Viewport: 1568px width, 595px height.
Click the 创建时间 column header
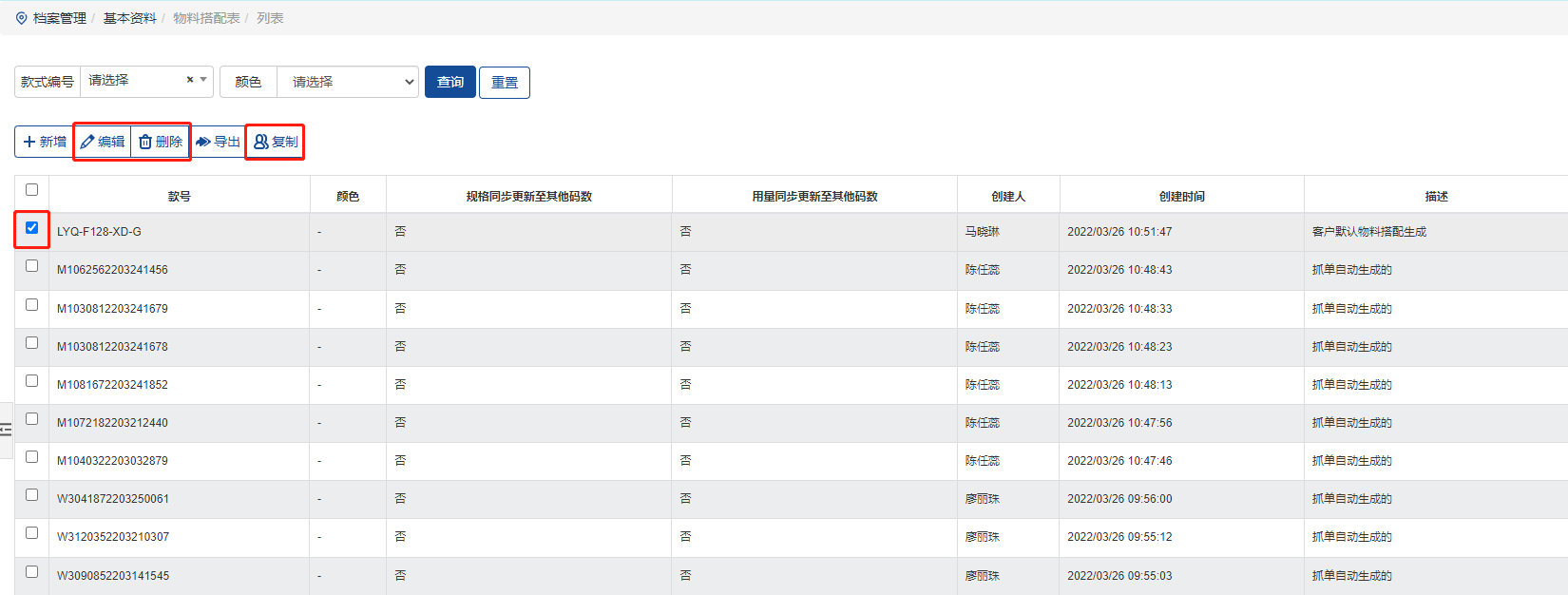(1181, 196)
